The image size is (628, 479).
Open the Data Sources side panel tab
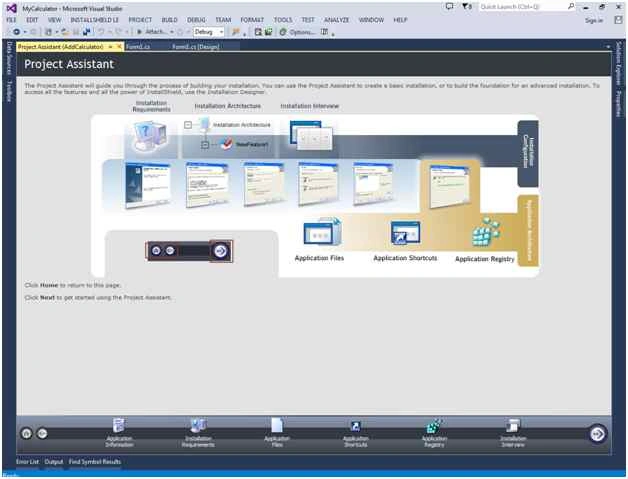click(9, 58)
